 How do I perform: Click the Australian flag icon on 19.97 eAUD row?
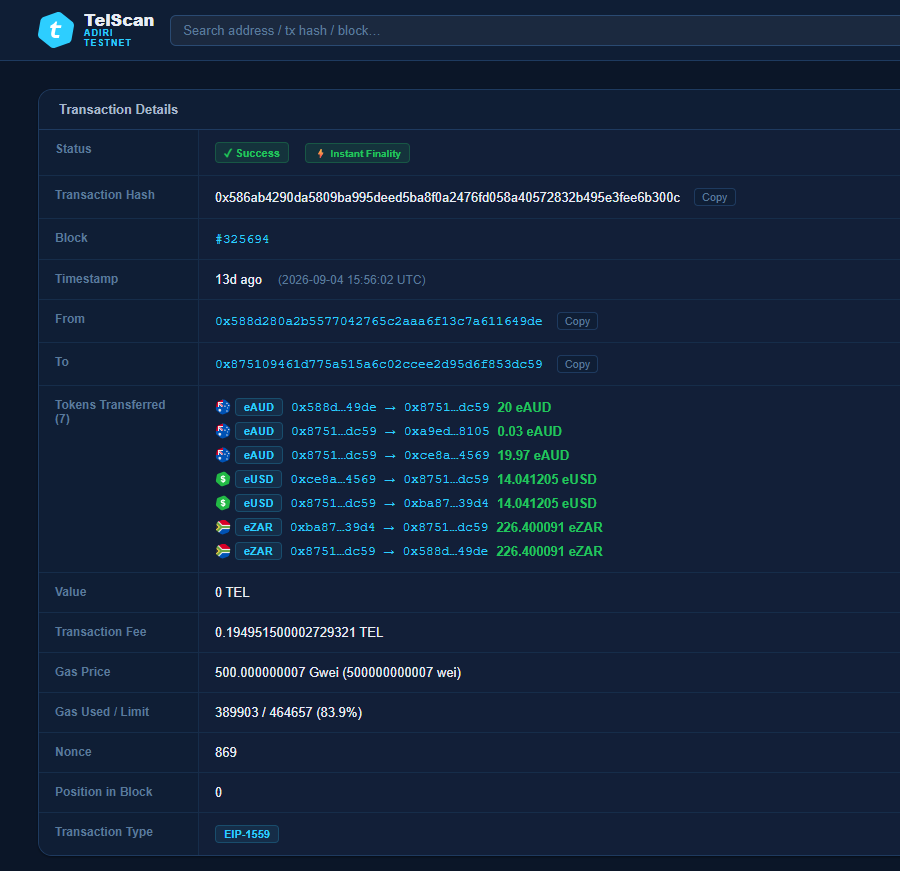tap(223, 455)
